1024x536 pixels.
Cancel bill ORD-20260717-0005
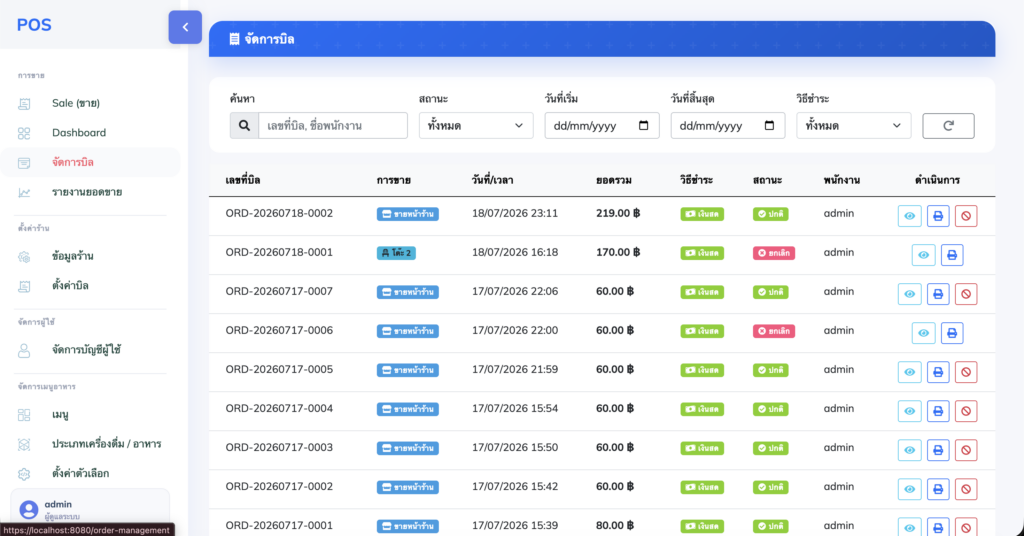(966, 372)
